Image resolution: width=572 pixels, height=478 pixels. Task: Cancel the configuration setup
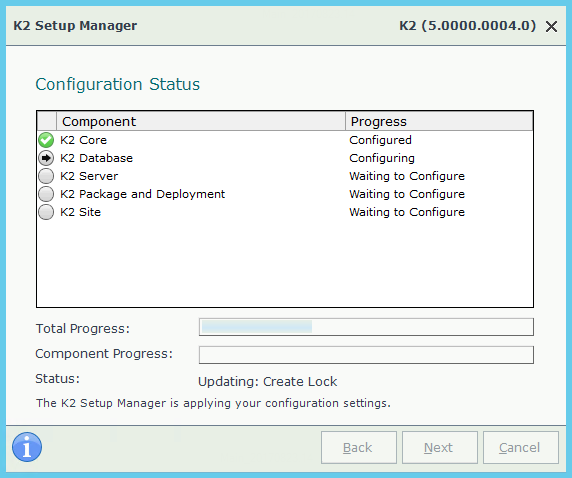click(521, 448)
